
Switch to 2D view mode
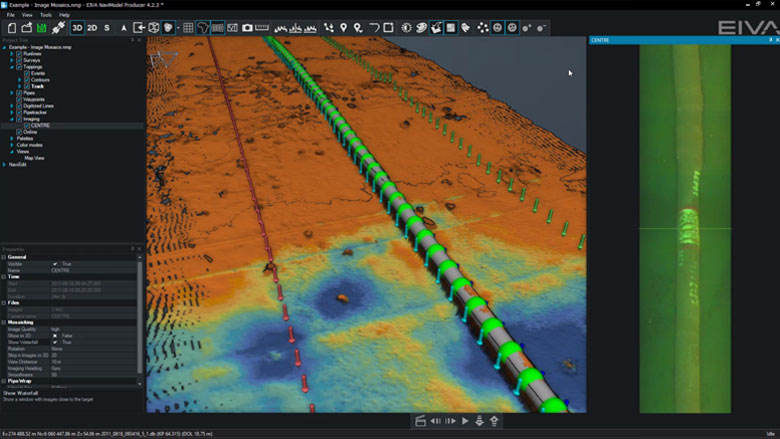pyautogui.click(x=92, y=28)
